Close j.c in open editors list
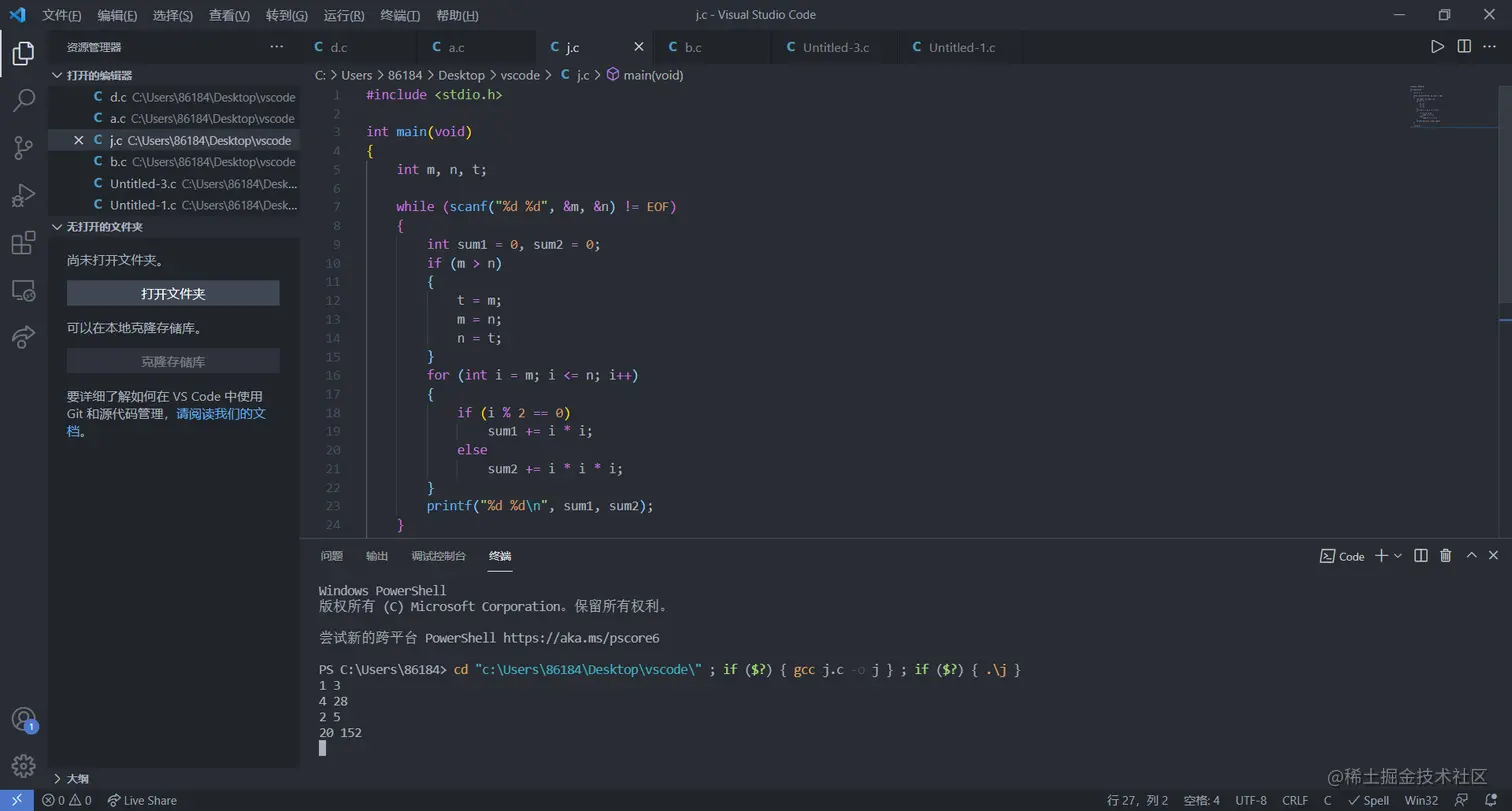Viewport: 1512px width, 811px height. 79,141
